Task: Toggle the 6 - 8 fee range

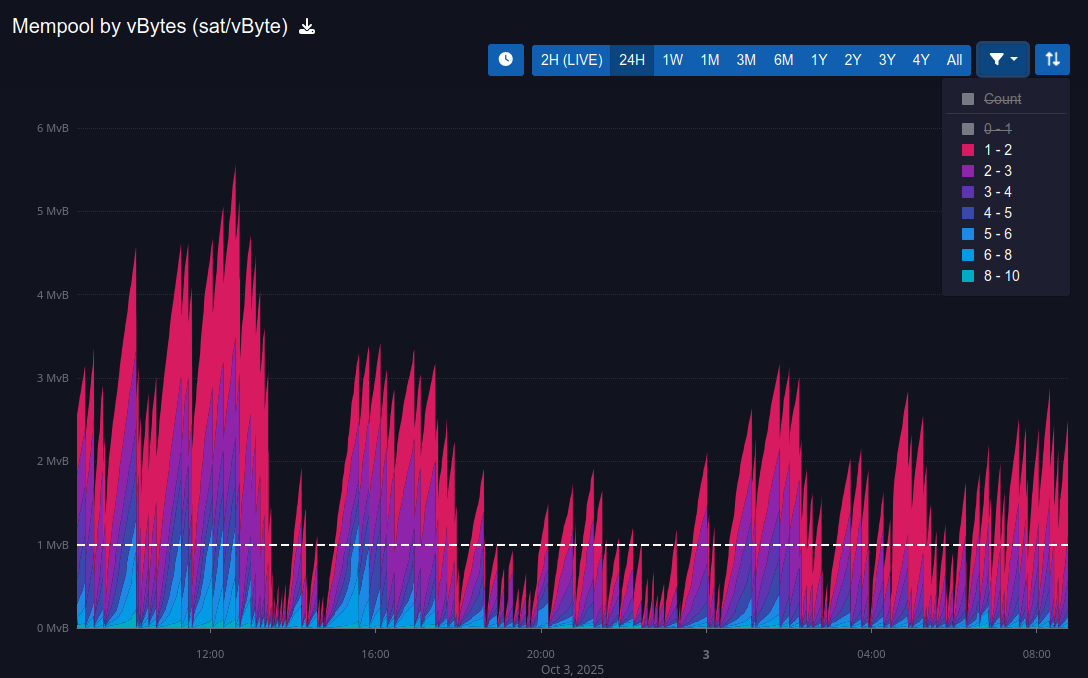Action: [x=997, y=255]
